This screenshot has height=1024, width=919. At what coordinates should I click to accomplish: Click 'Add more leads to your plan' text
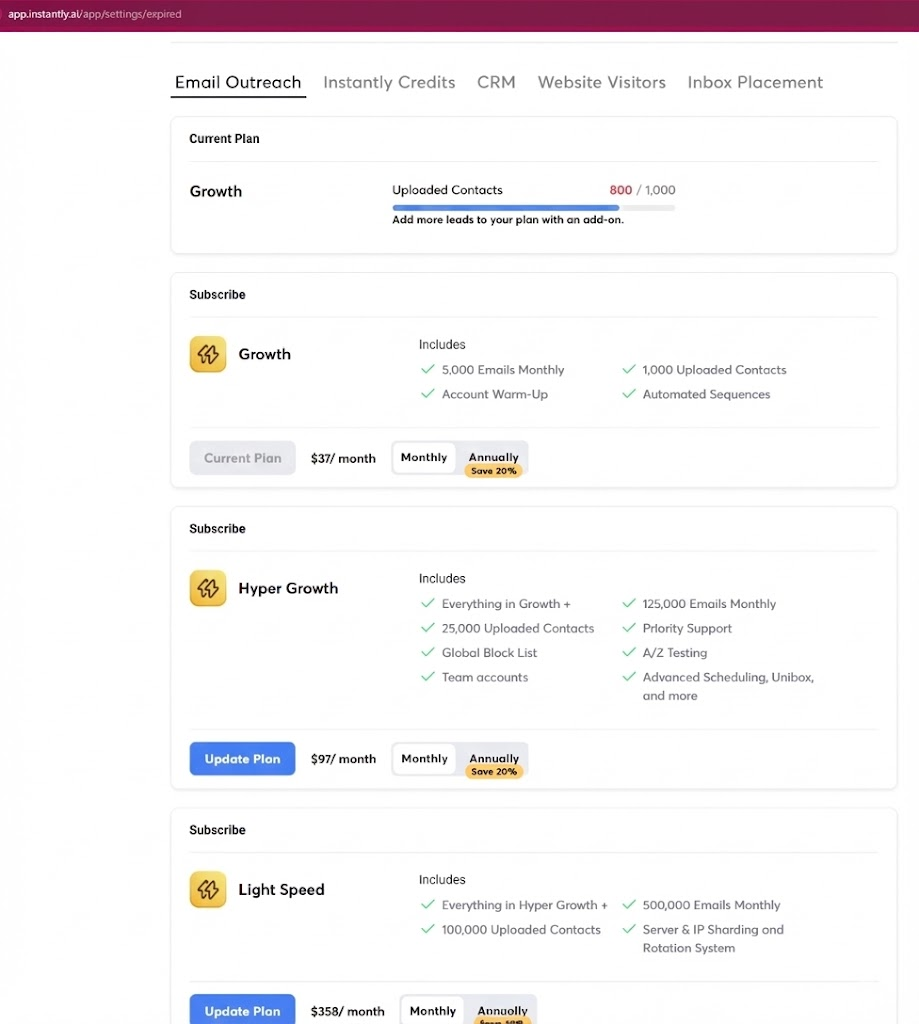coord(508,220)
